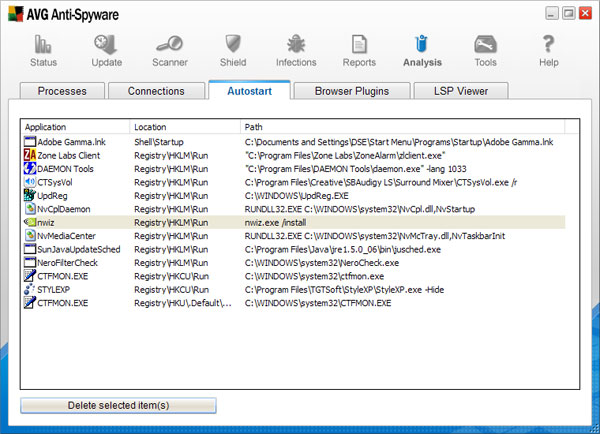Open the Tools wrench icon

point(485,44)
